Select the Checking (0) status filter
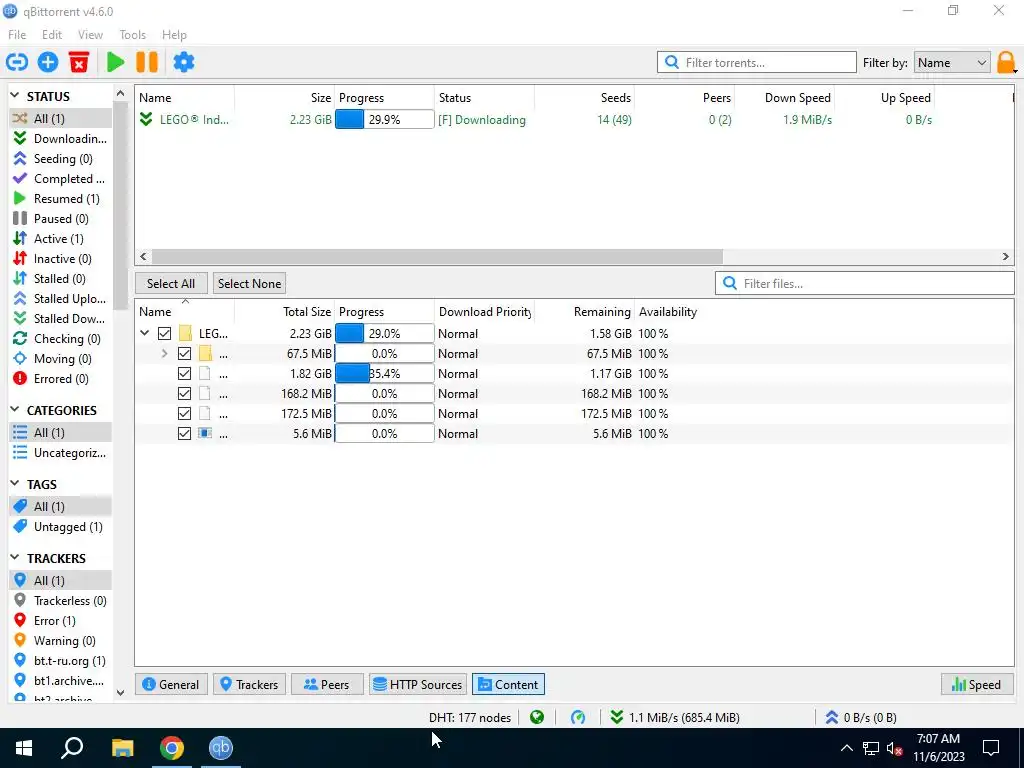This screenshot has height=768, width=1024. (60, 339)
